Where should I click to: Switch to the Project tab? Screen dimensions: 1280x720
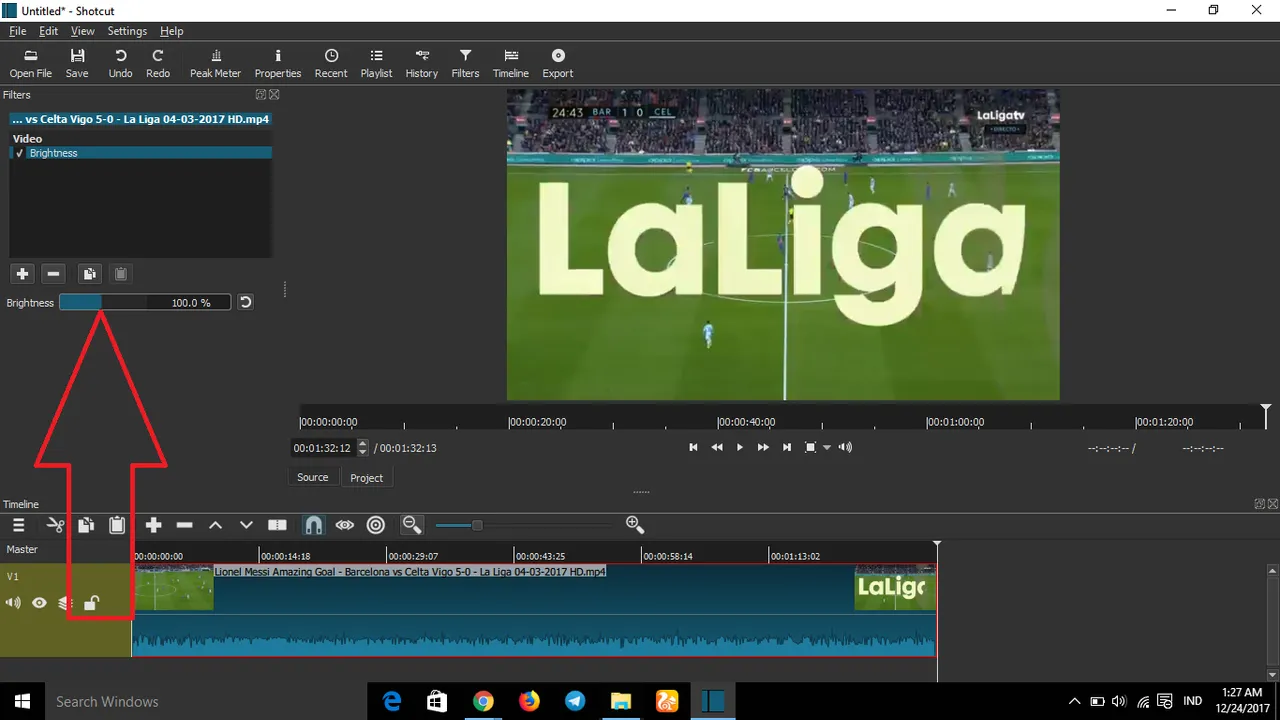(x=366, y=477)
